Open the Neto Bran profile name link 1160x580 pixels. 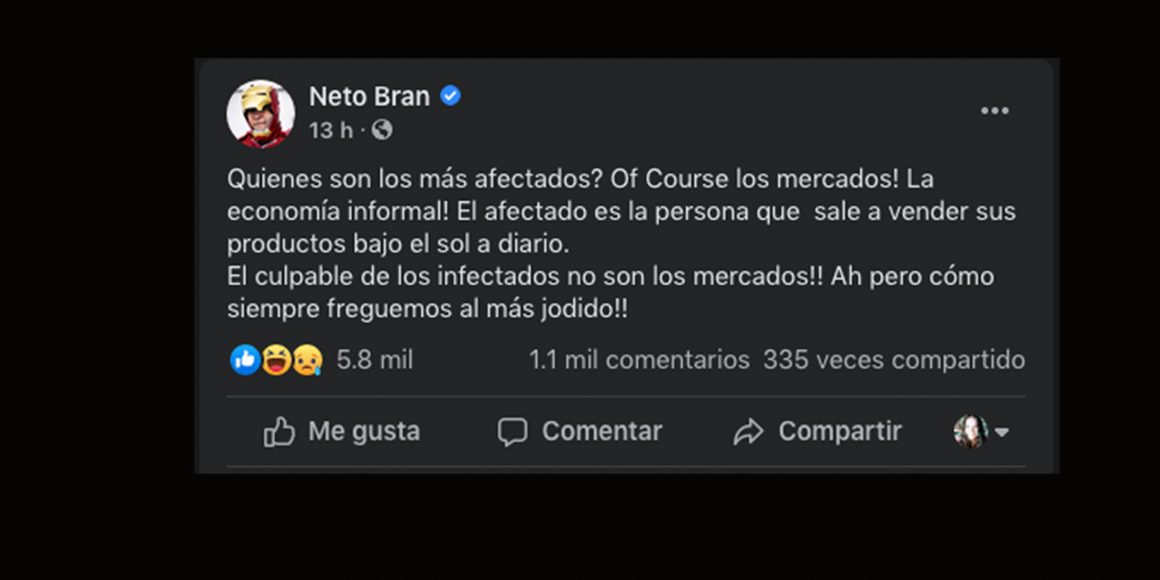(369, 96)
